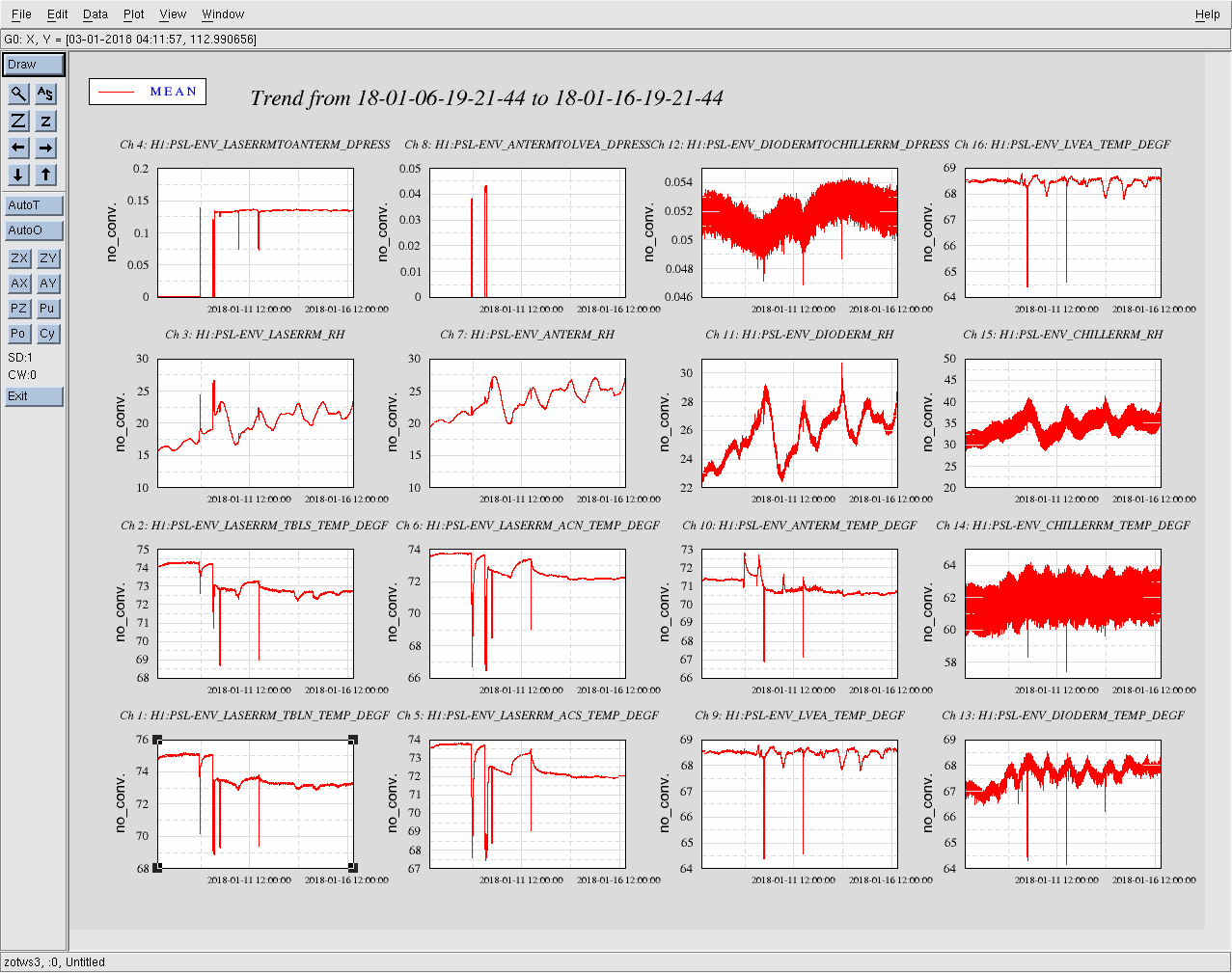Open the Plot menu
The image size is (1232, 973).
click(x=133, y=14)
